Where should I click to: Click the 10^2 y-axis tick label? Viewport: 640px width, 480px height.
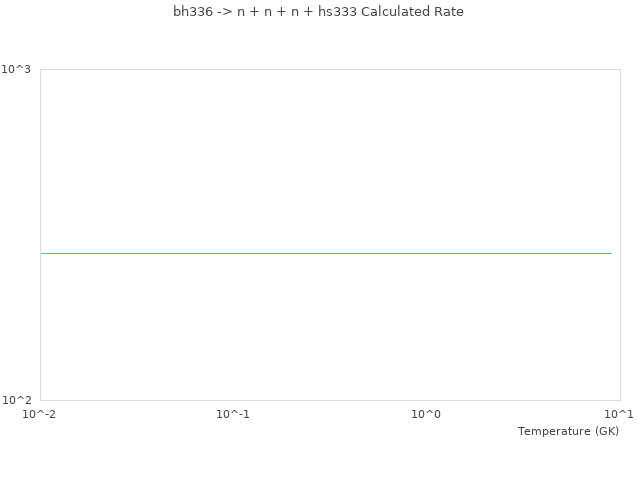(x=16, y=400)
